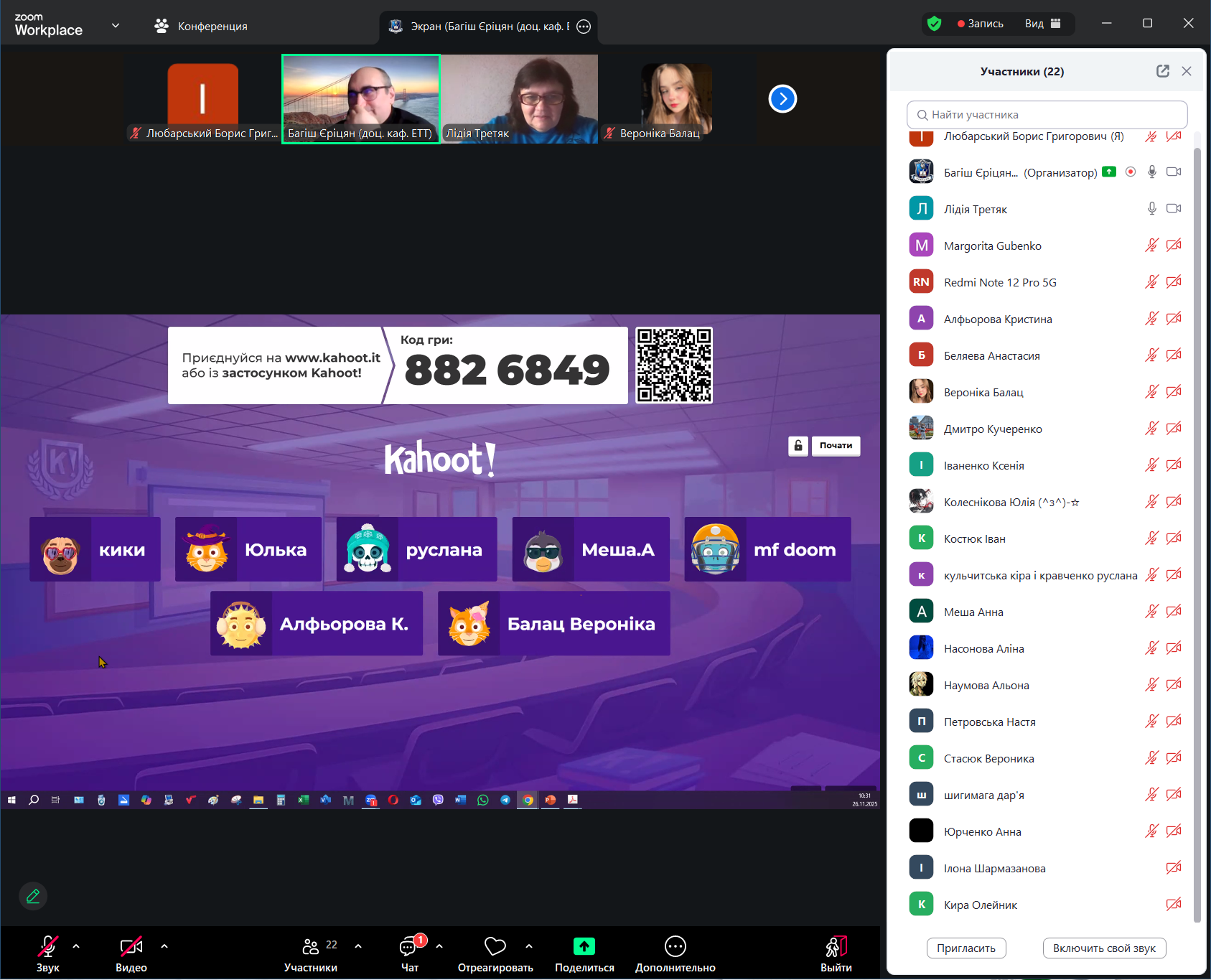Start screen sharing with Поделиться

click(x=584, y=954)
